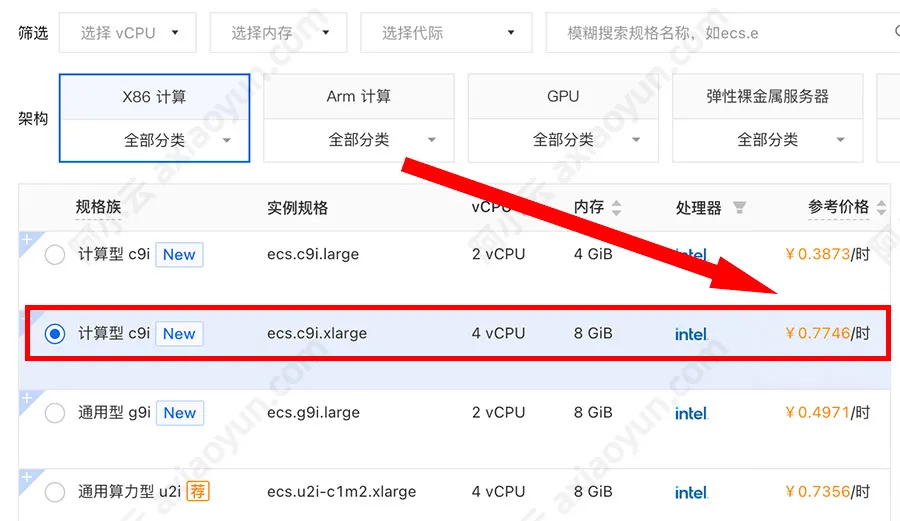This screenshot has width=900, height=521.
Task: Click the Intel logo in ecs.c9i.large row
Action: click(x=691, y=255)
